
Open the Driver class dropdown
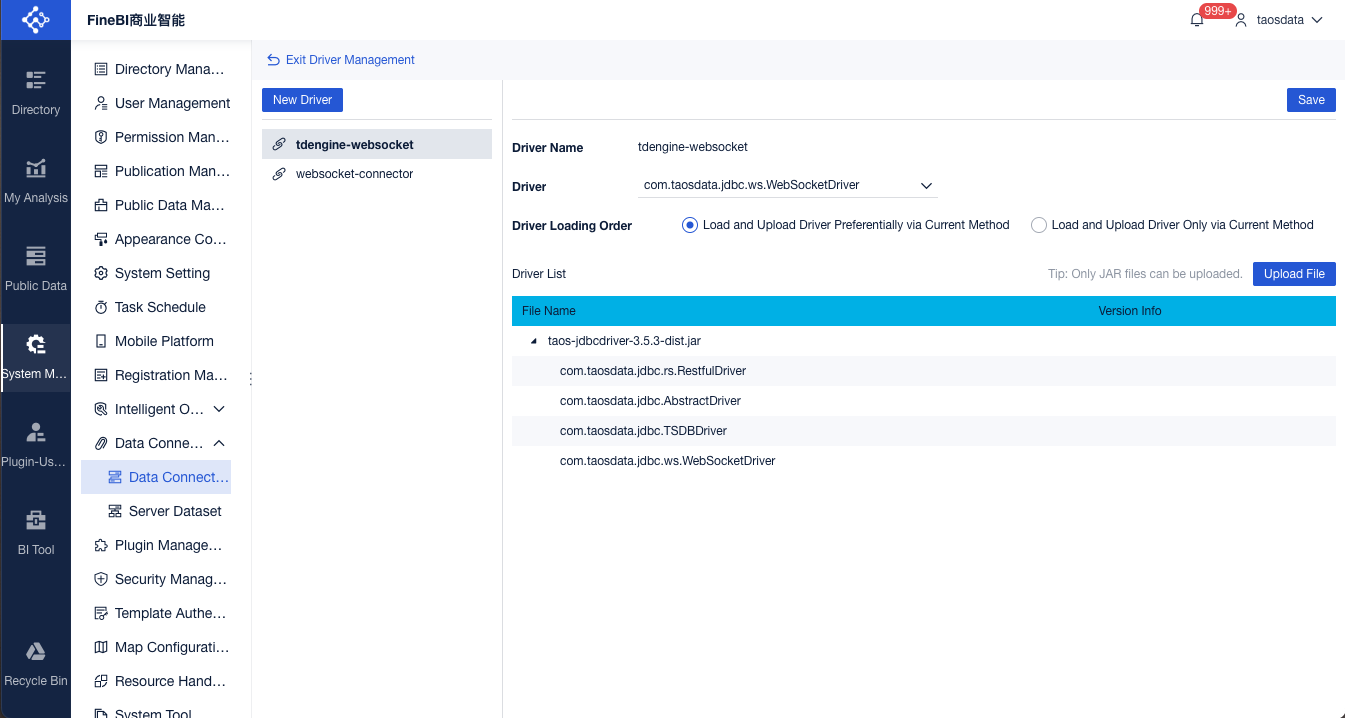787,185
